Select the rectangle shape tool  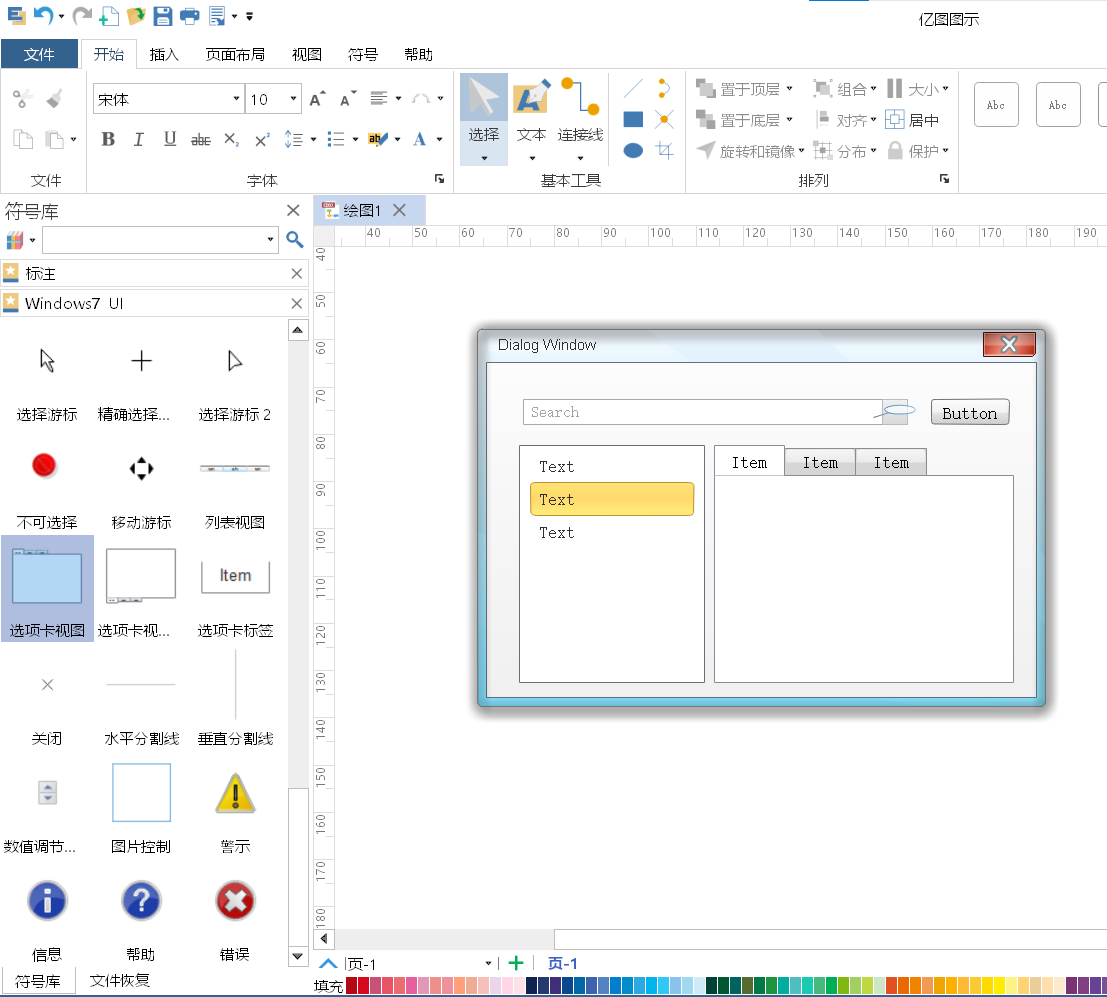tap(633, 120)
